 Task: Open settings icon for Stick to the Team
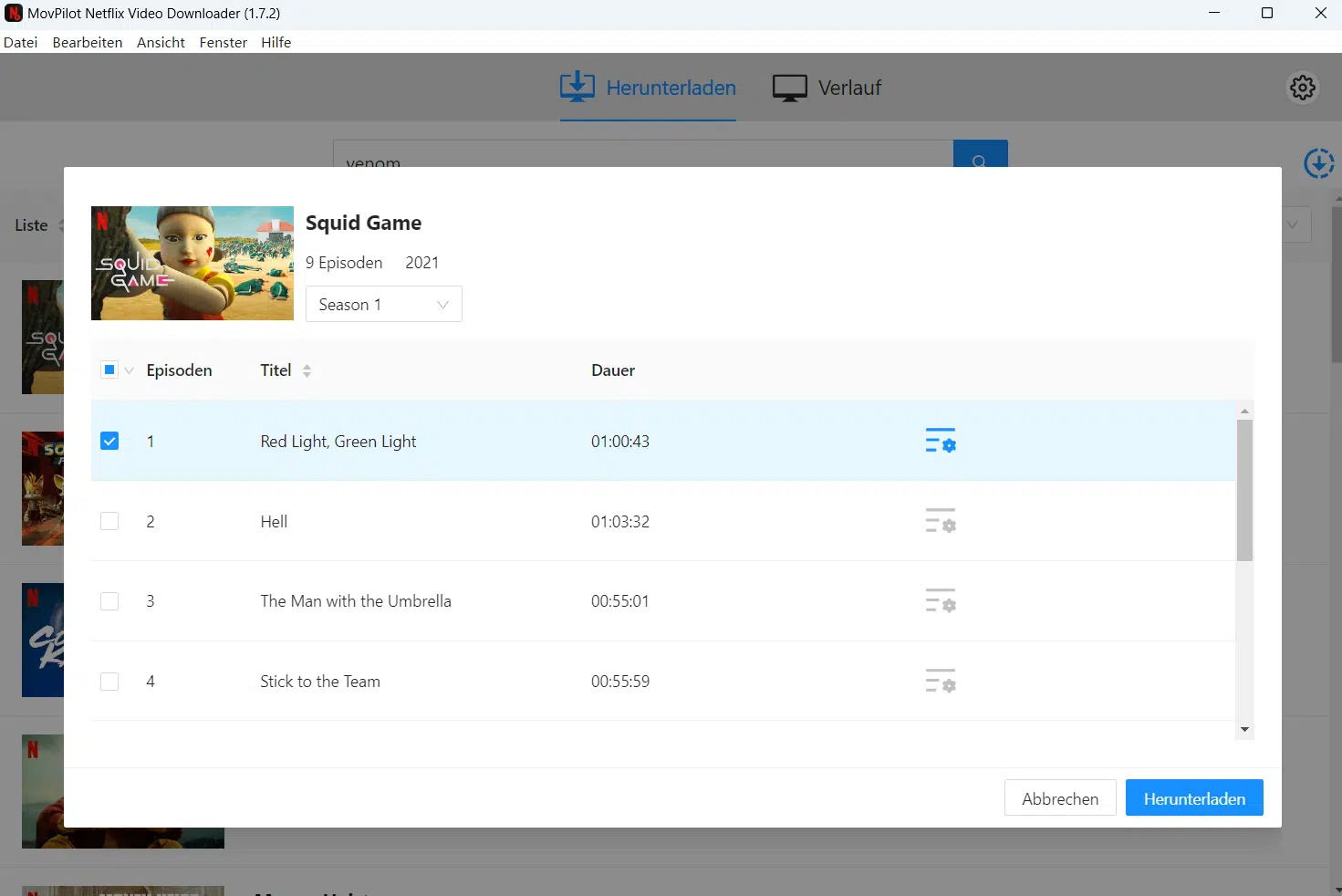click(941, 681)
